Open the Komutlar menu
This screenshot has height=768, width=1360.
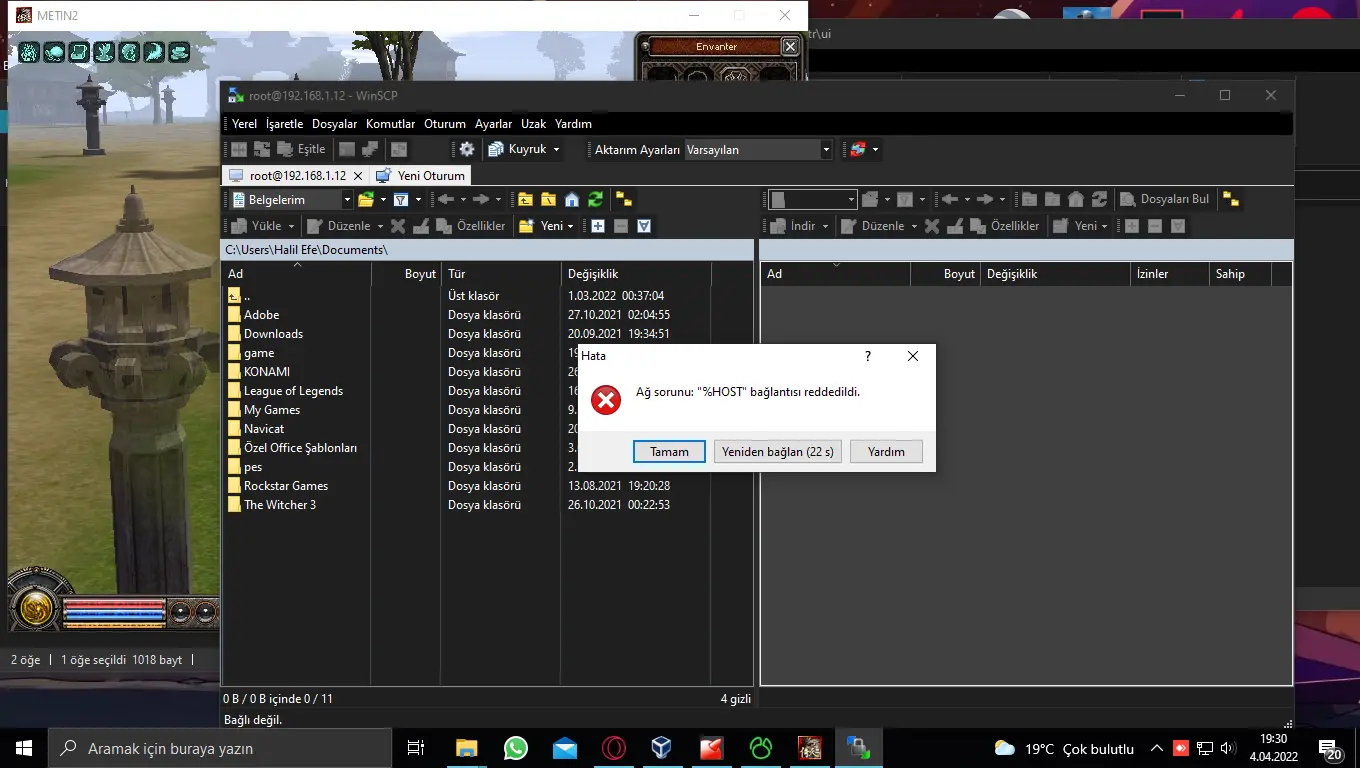(390, 124)
